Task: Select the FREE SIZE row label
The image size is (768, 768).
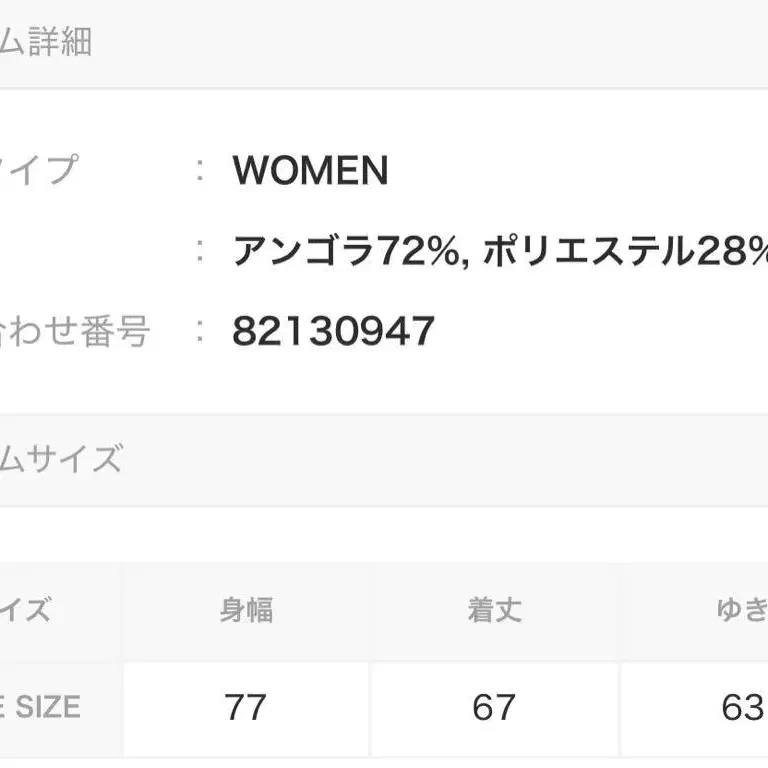Action: tap(40, 708)
